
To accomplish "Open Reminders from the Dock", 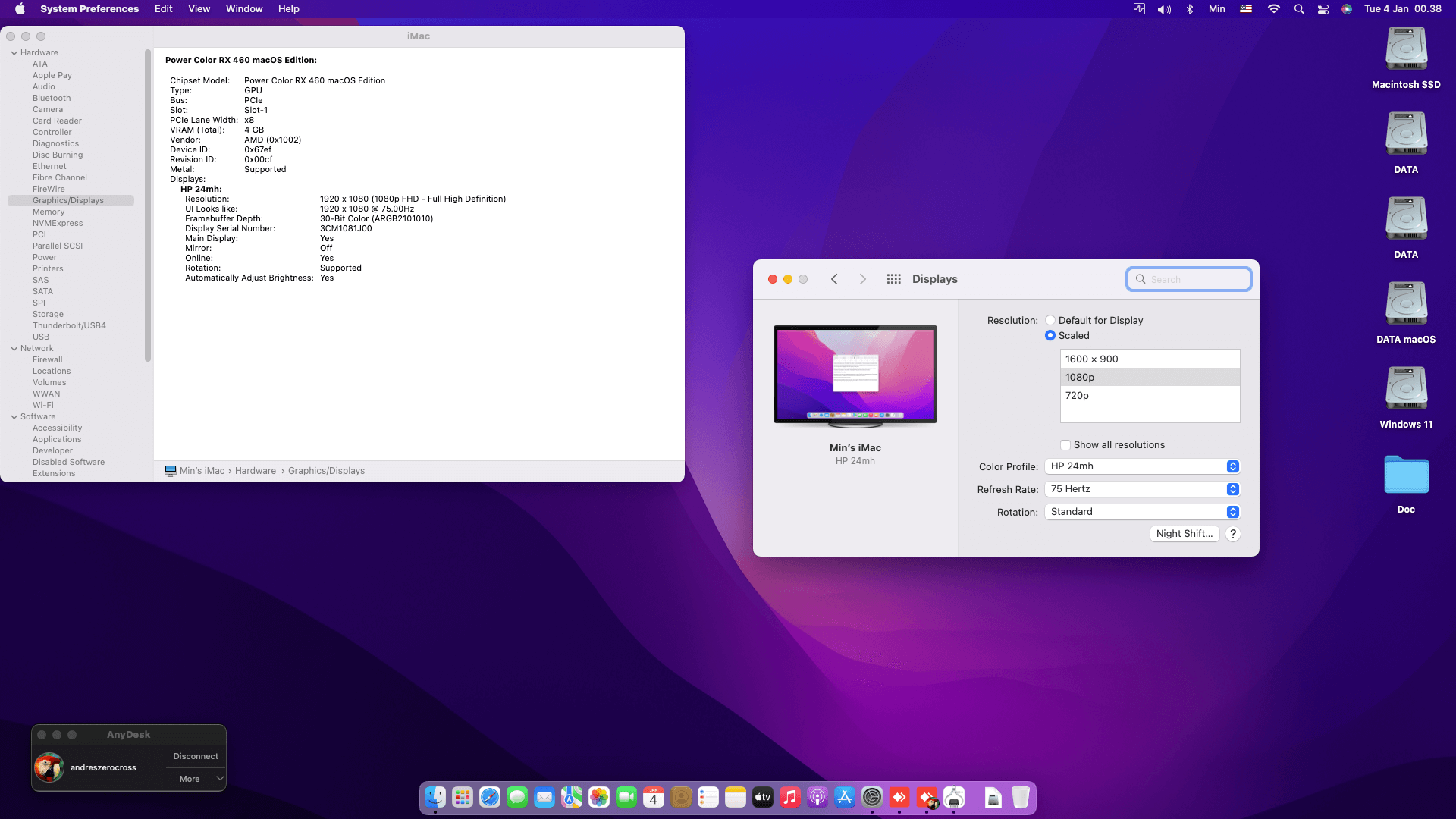I will coord(708,797).
